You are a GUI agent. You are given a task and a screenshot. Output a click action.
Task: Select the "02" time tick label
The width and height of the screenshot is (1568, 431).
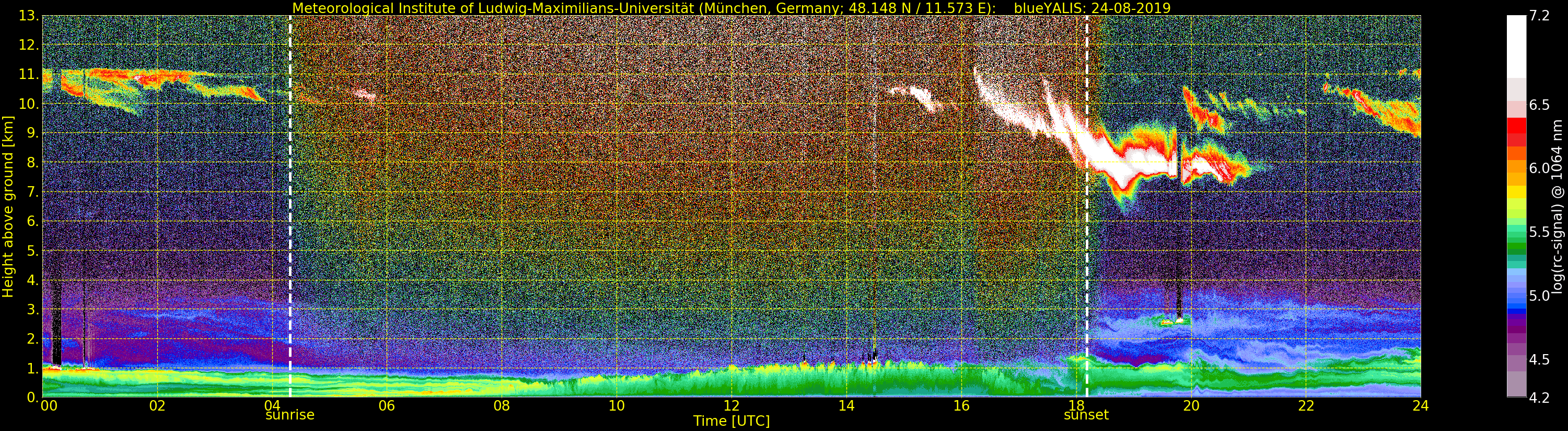tap(157, 406)
